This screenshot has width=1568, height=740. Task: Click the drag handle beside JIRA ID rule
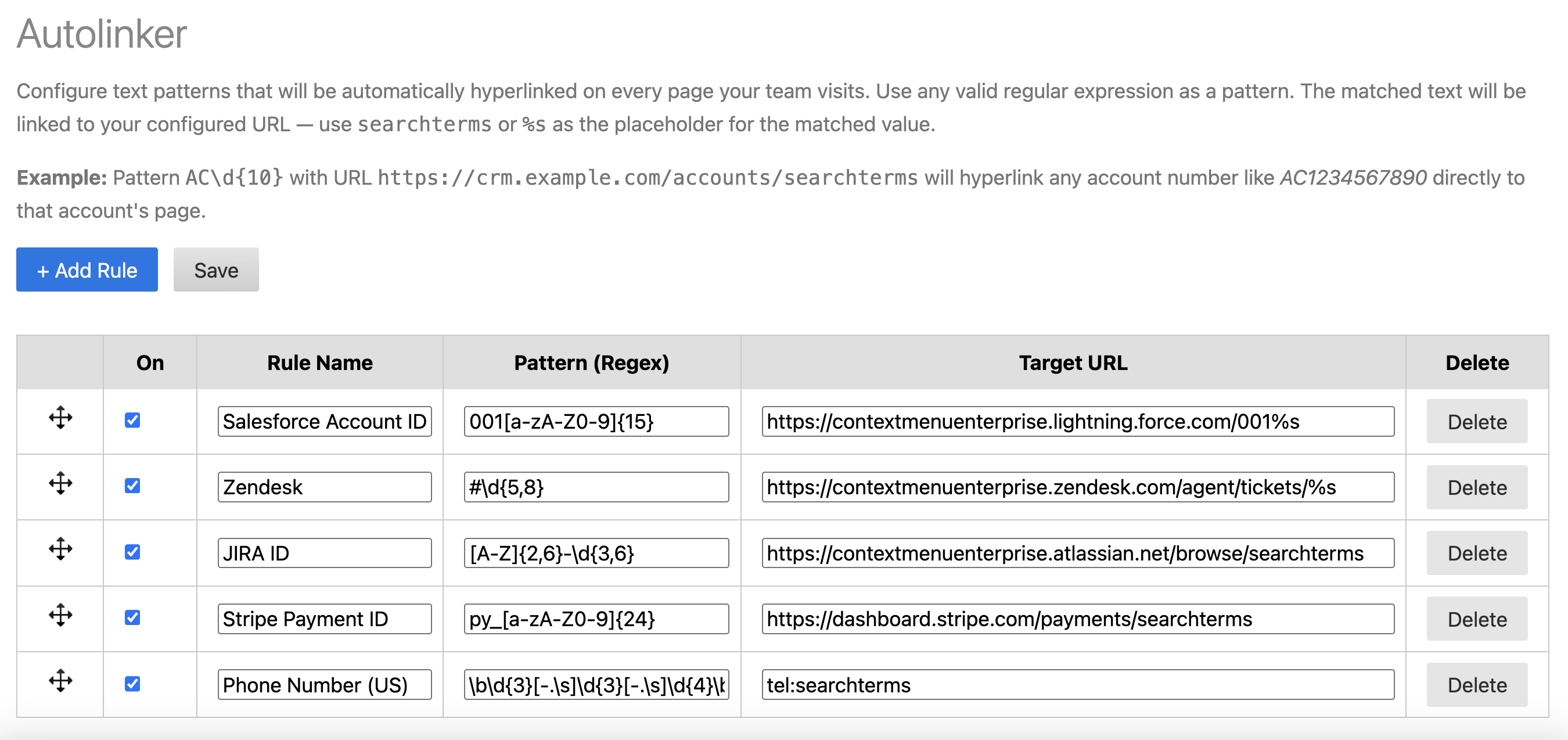coord(60,549)
